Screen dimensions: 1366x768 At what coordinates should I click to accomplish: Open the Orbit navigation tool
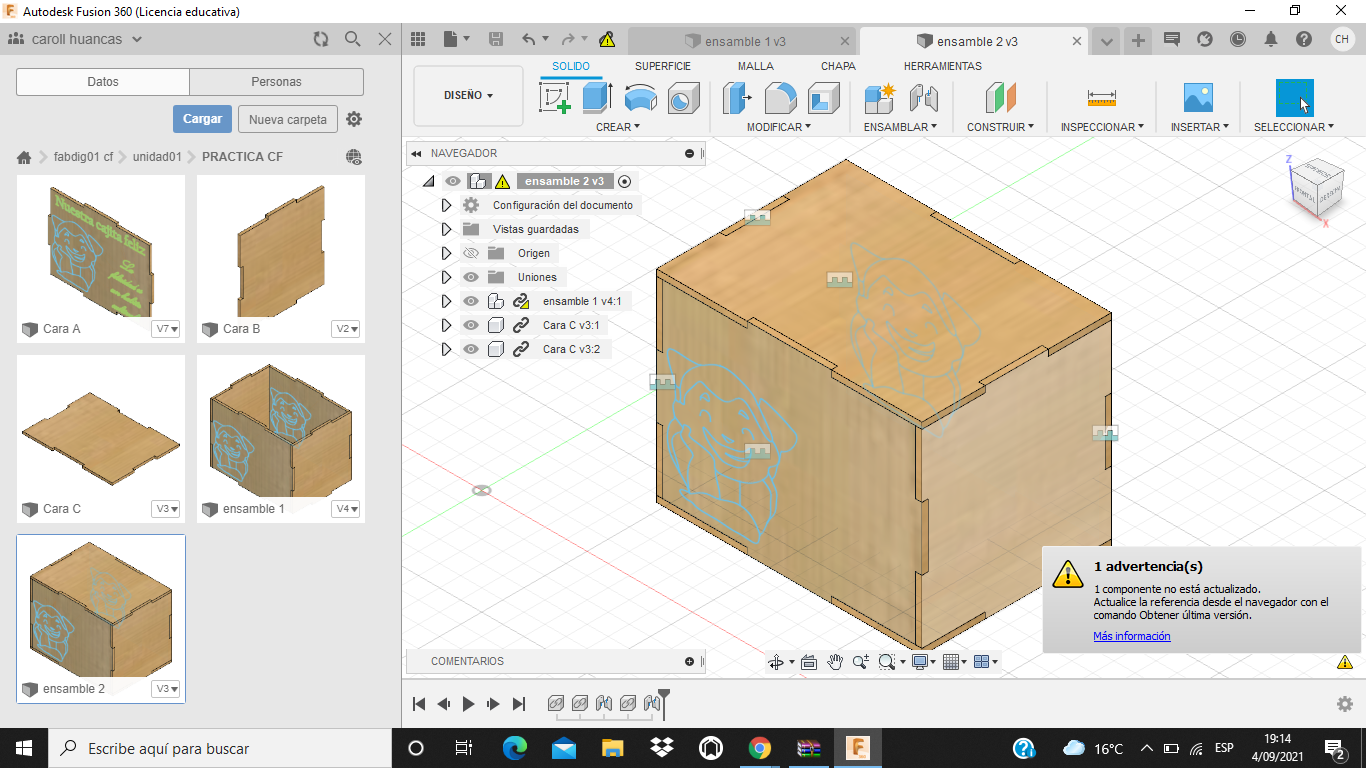pyautogui.click(x=775, y=662)
